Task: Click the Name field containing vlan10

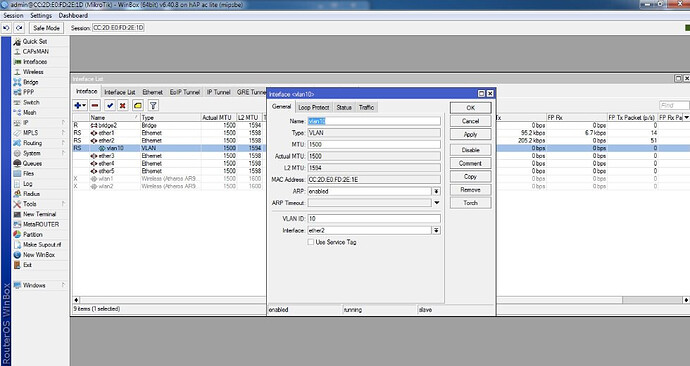Action: click(x=374, y=121)
